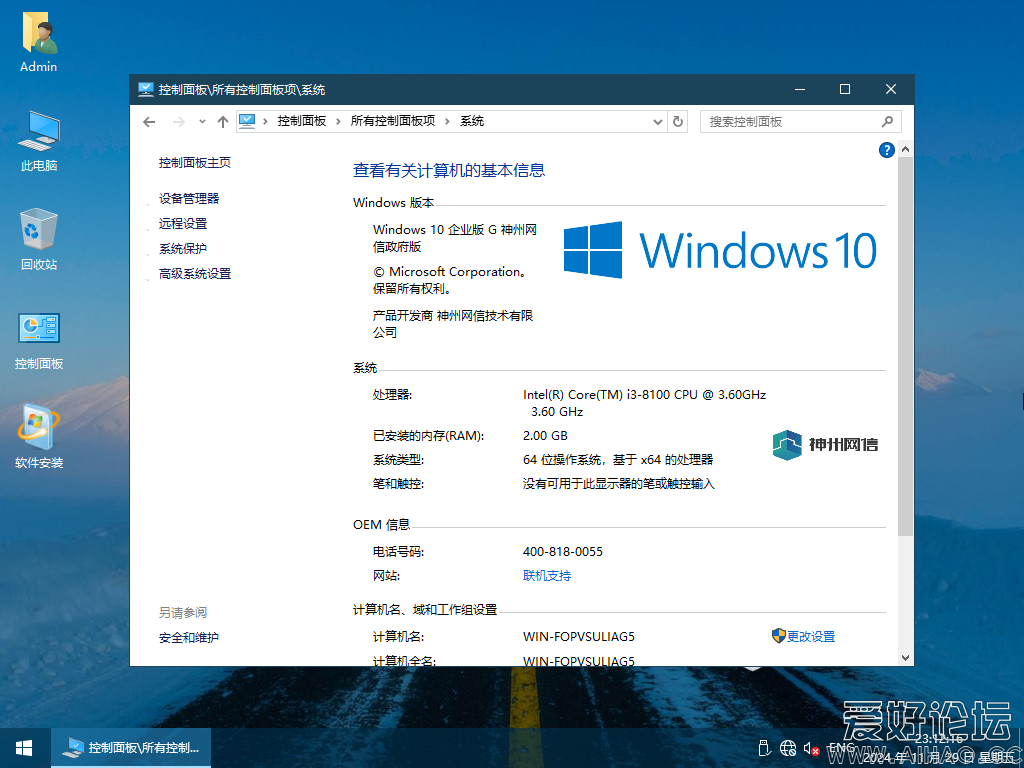Select the 系统 breadcrumb

(x=472, y=121)
